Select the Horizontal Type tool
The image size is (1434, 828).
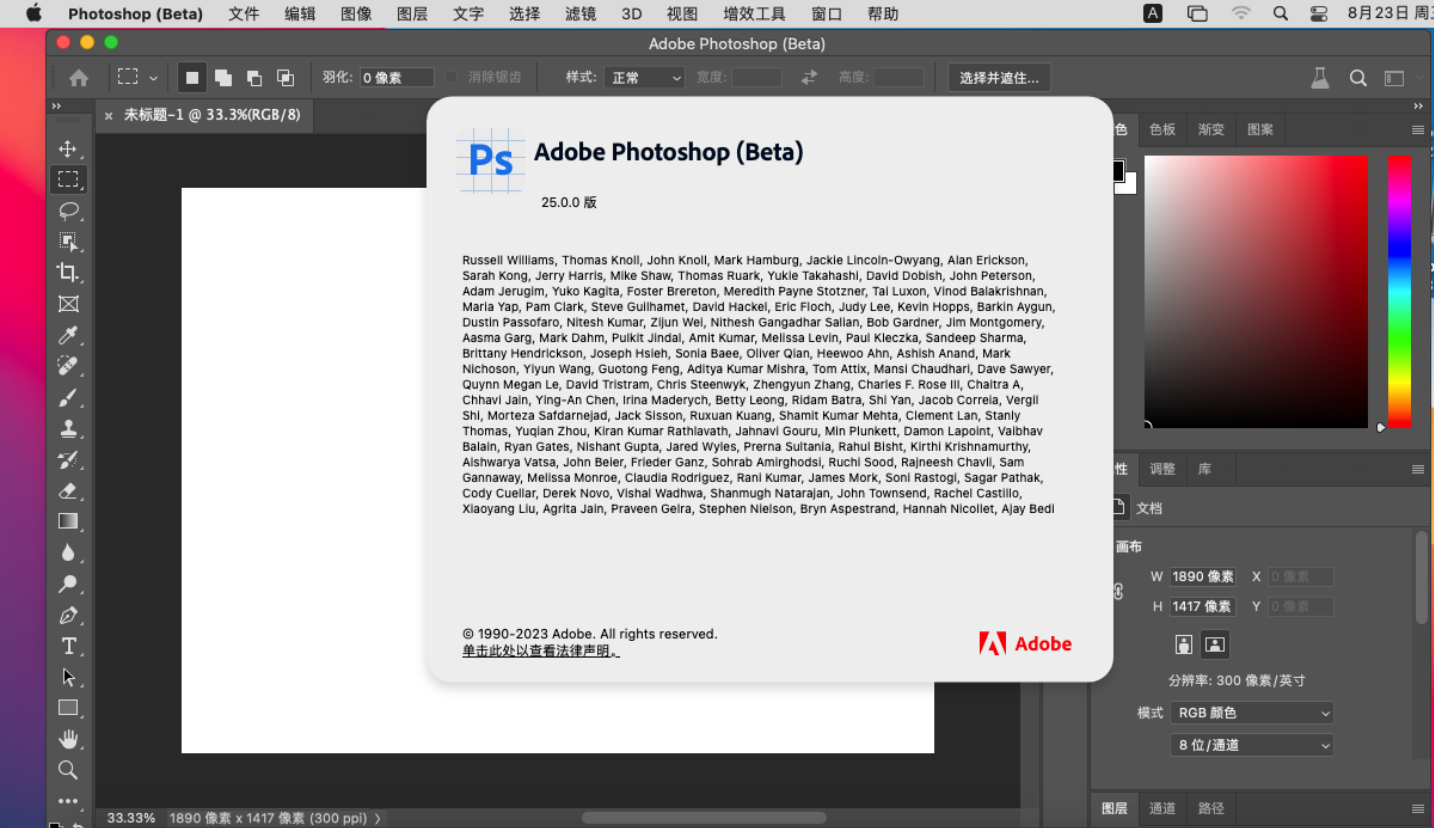(68, 646)
